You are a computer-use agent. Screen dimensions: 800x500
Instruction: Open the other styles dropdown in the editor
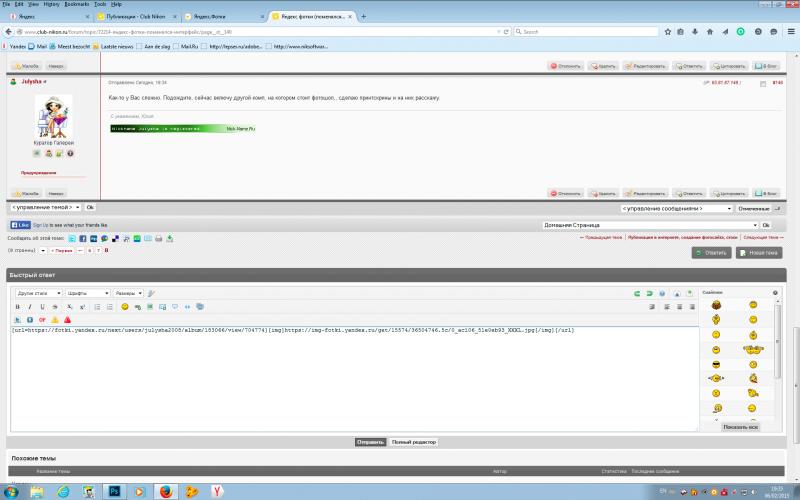tap(39, 293)
